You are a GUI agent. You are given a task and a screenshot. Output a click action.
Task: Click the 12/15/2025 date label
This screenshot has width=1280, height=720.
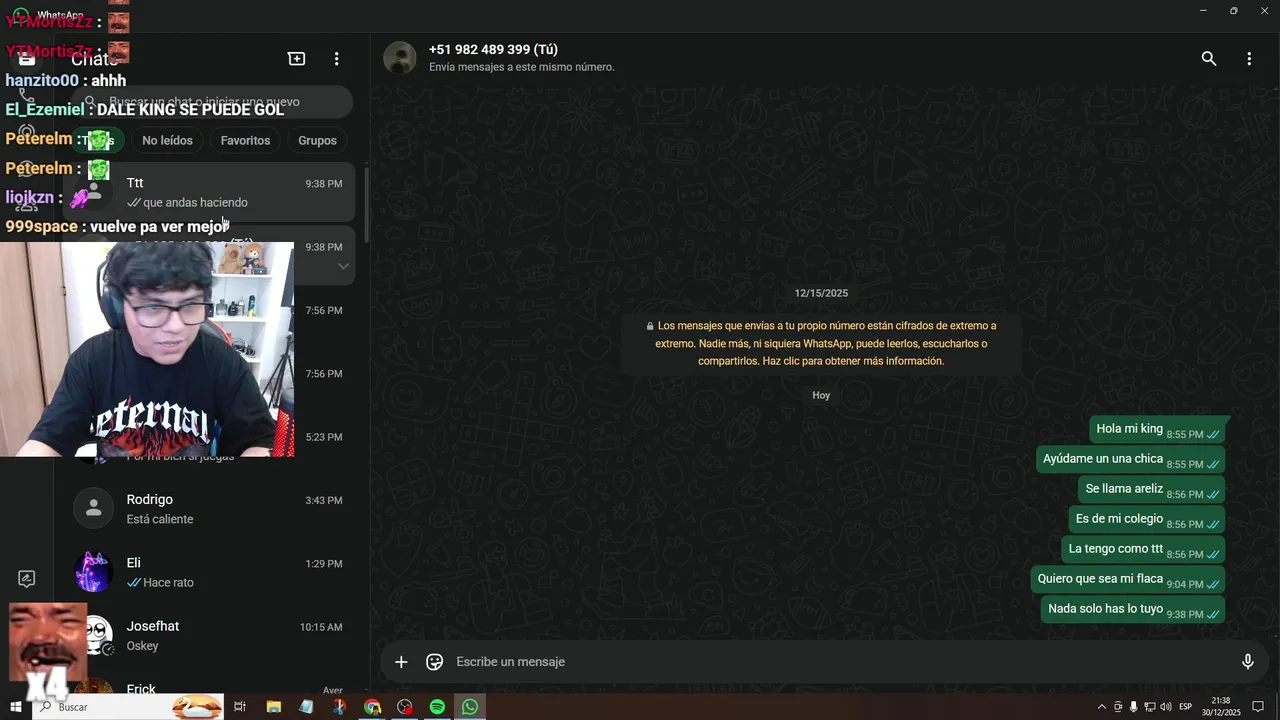821,293
